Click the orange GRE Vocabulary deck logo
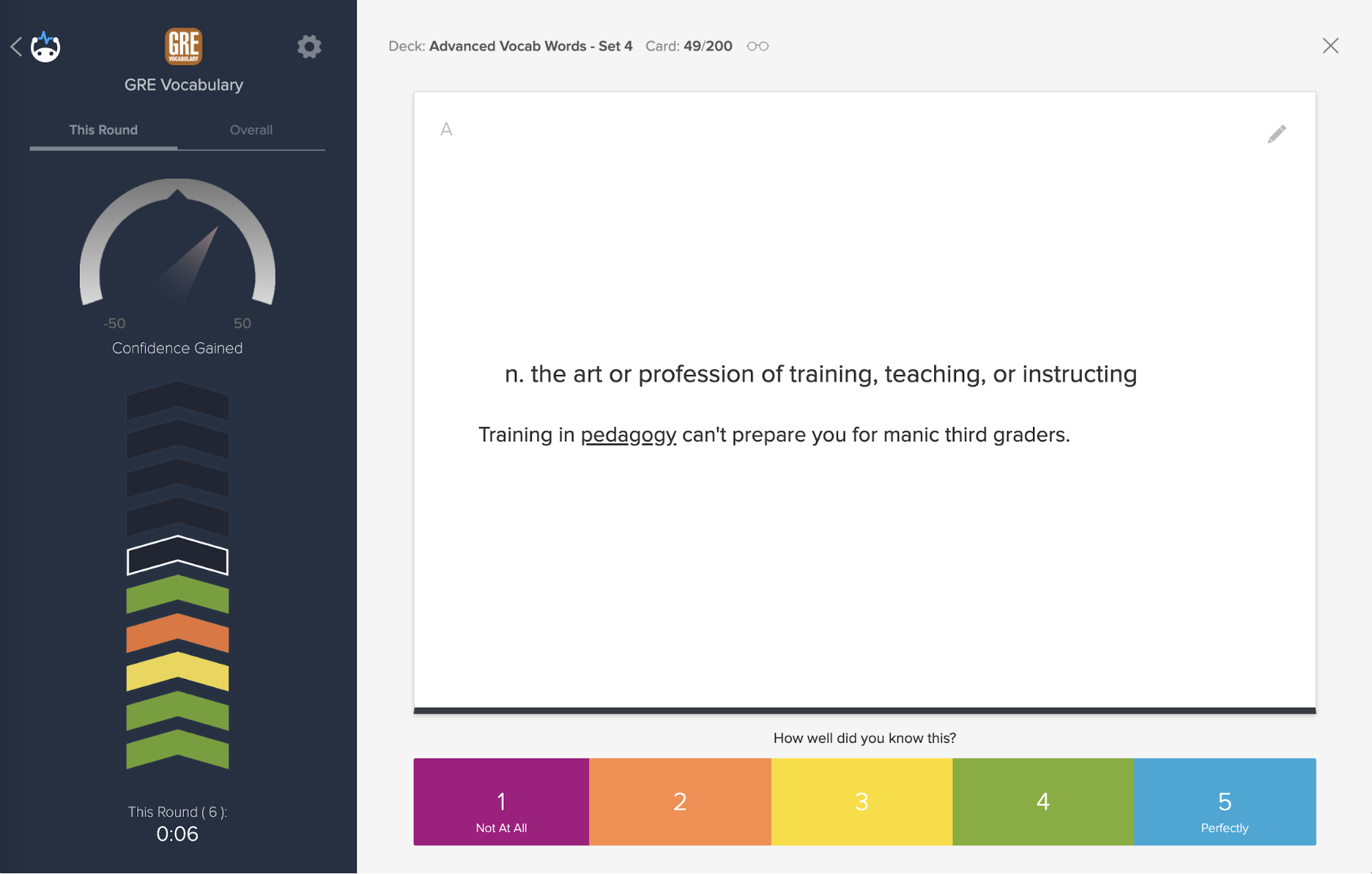 coord(184,46)
